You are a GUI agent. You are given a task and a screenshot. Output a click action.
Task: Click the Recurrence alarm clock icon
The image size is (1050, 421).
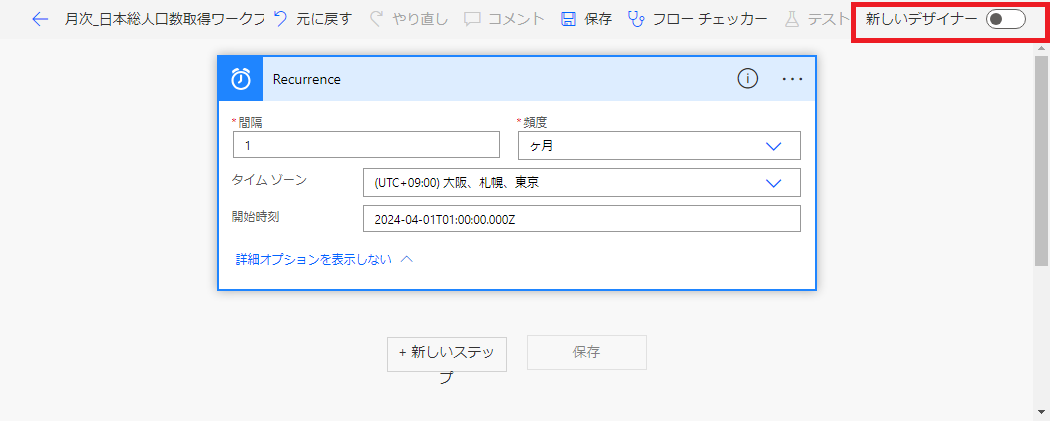click(x=240, y=79)
